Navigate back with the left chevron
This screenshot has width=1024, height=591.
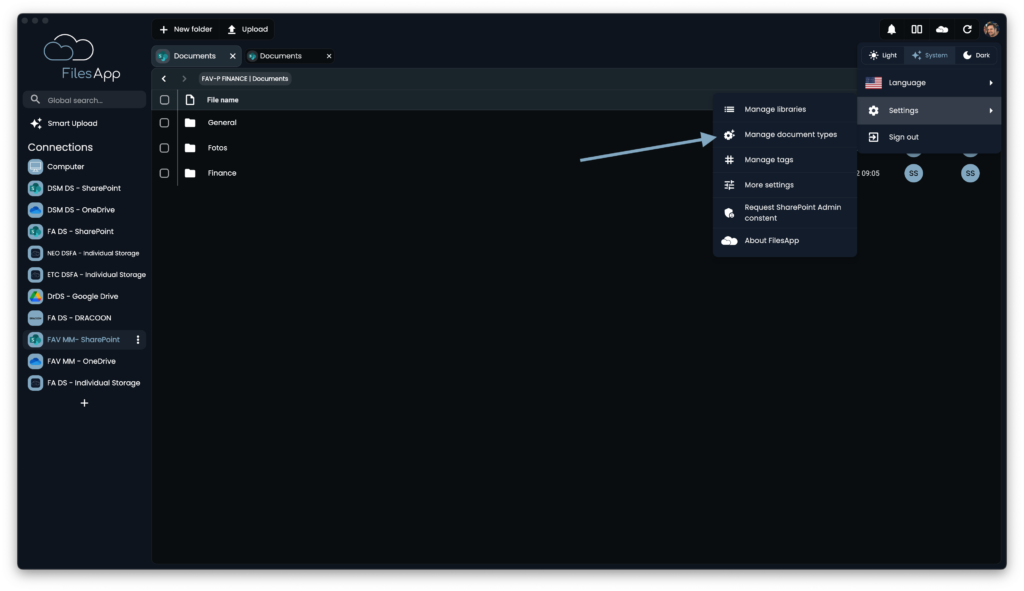point(164,78)
